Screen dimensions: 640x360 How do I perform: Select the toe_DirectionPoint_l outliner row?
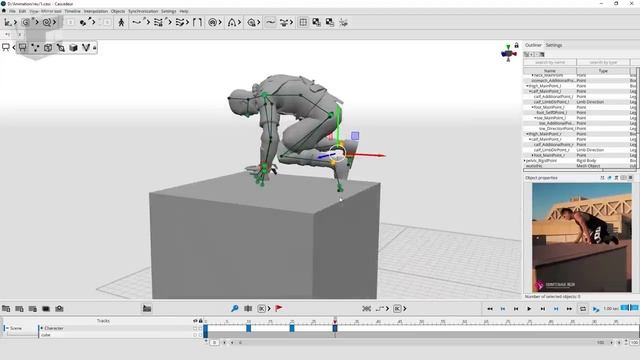click(580, 129)
